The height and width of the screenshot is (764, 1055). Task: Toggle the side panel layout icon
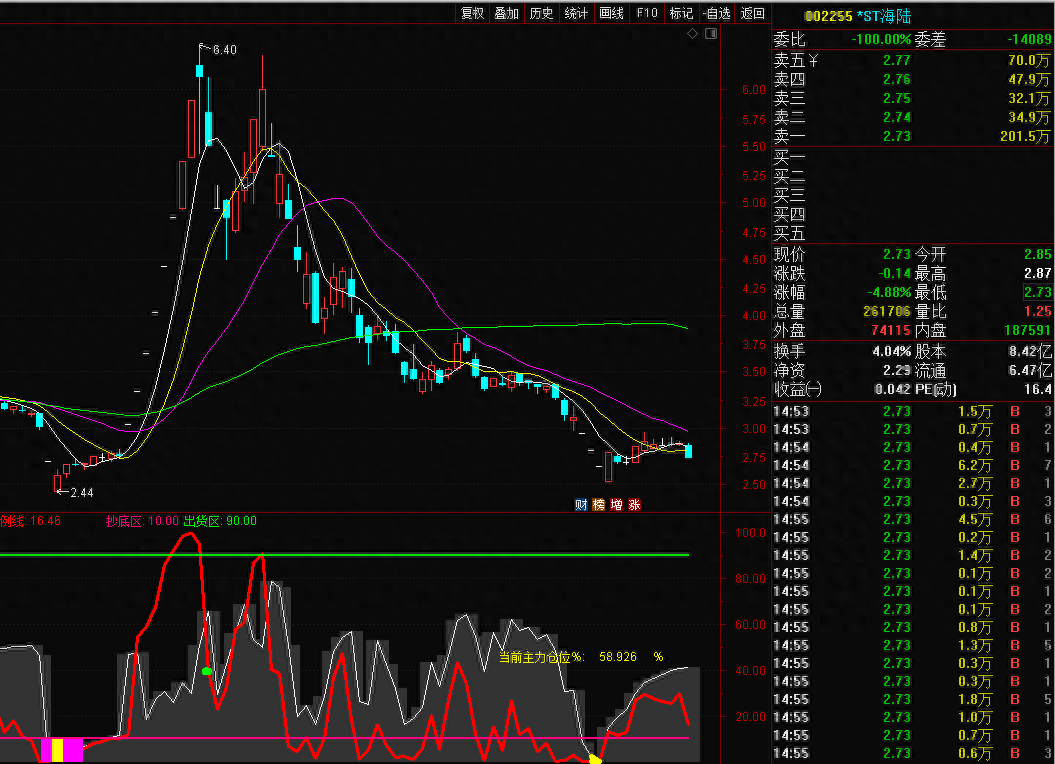tap(711, 34)
